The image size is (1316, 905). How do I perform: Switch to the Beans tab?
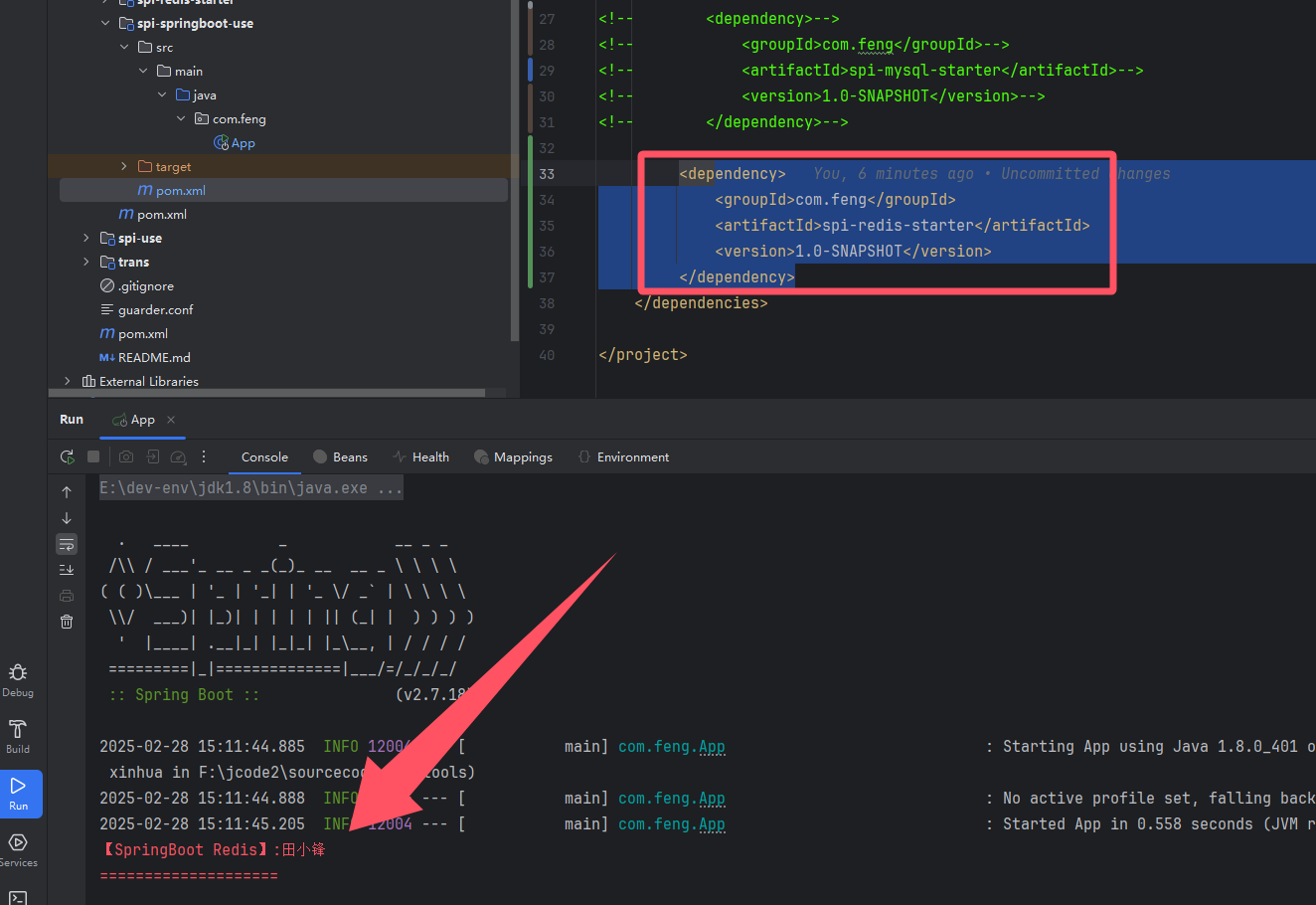click(x=340, y=457)
